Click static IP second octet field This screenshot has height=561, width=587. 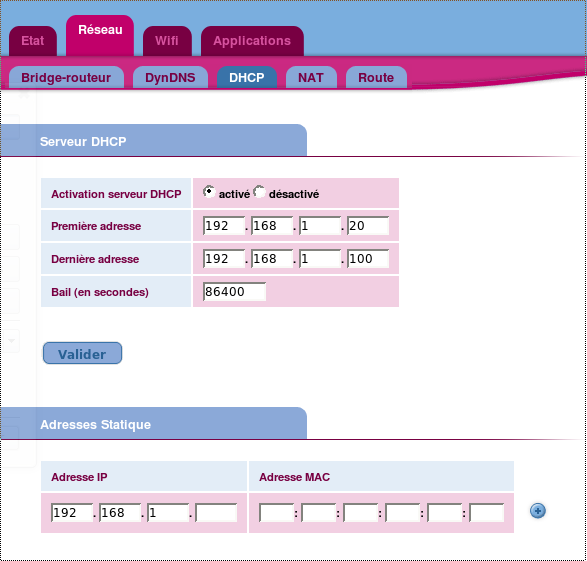[x=120, y=512]
